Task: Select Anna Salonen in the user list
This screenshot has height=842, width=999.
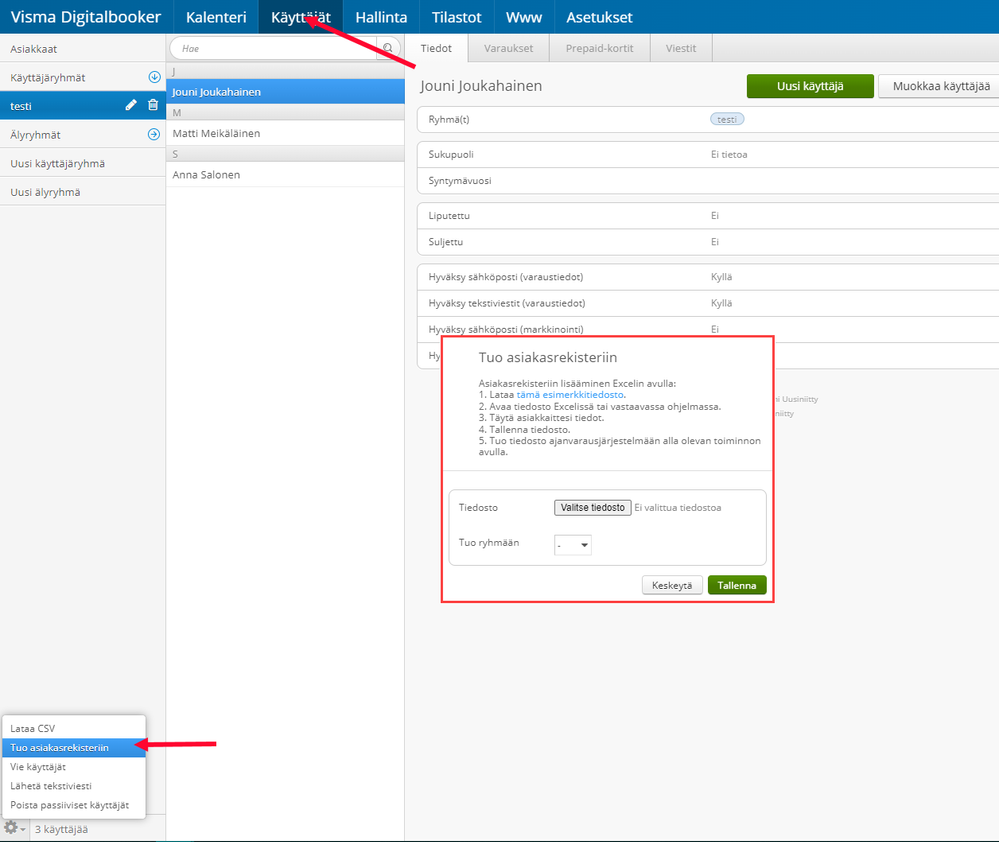Action: point(285,175)
